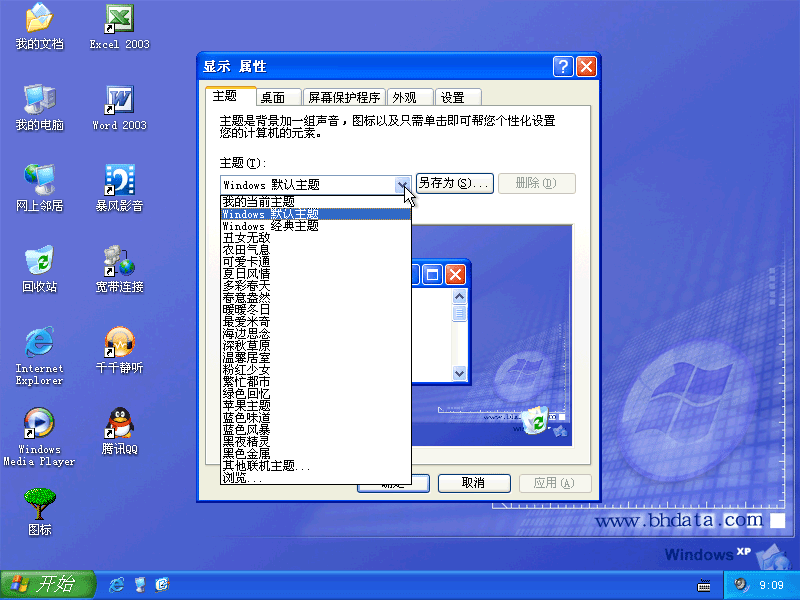Launch the 暴风影音 desktop shortcut

(119, 188)
